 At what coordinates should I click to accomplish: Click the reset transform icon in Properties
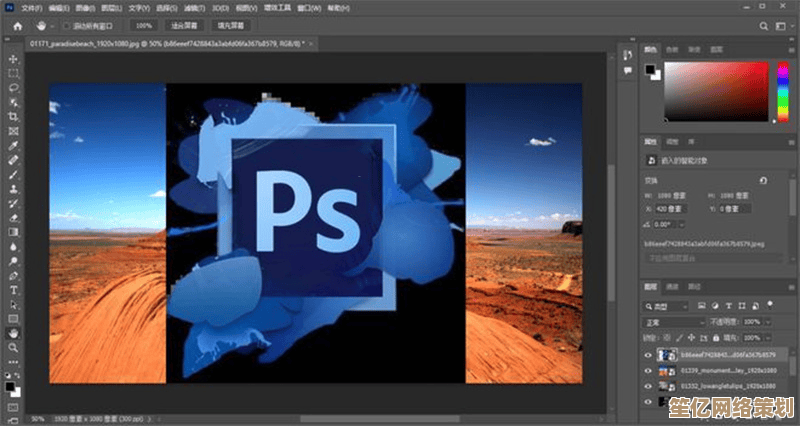click(x=763, y=181)
